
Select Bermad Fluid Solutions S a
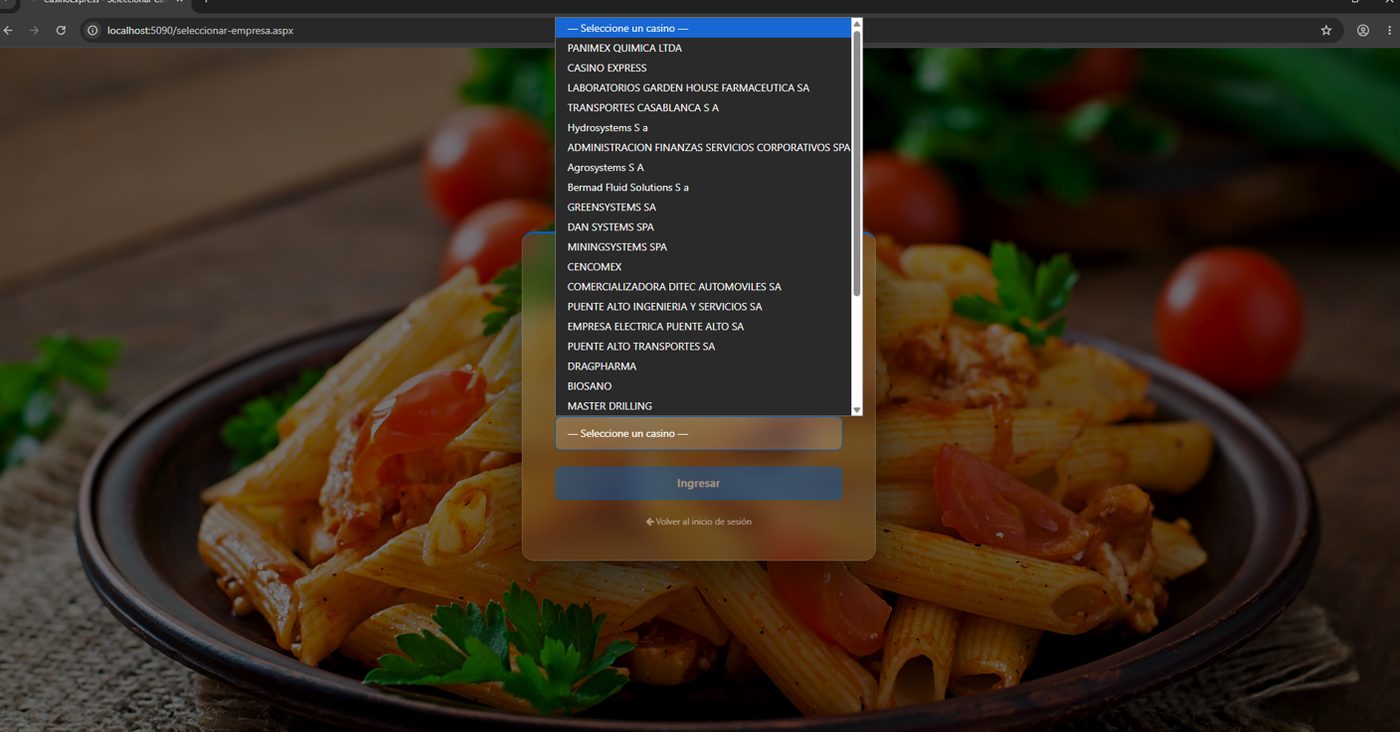click(x=703, y=188)
